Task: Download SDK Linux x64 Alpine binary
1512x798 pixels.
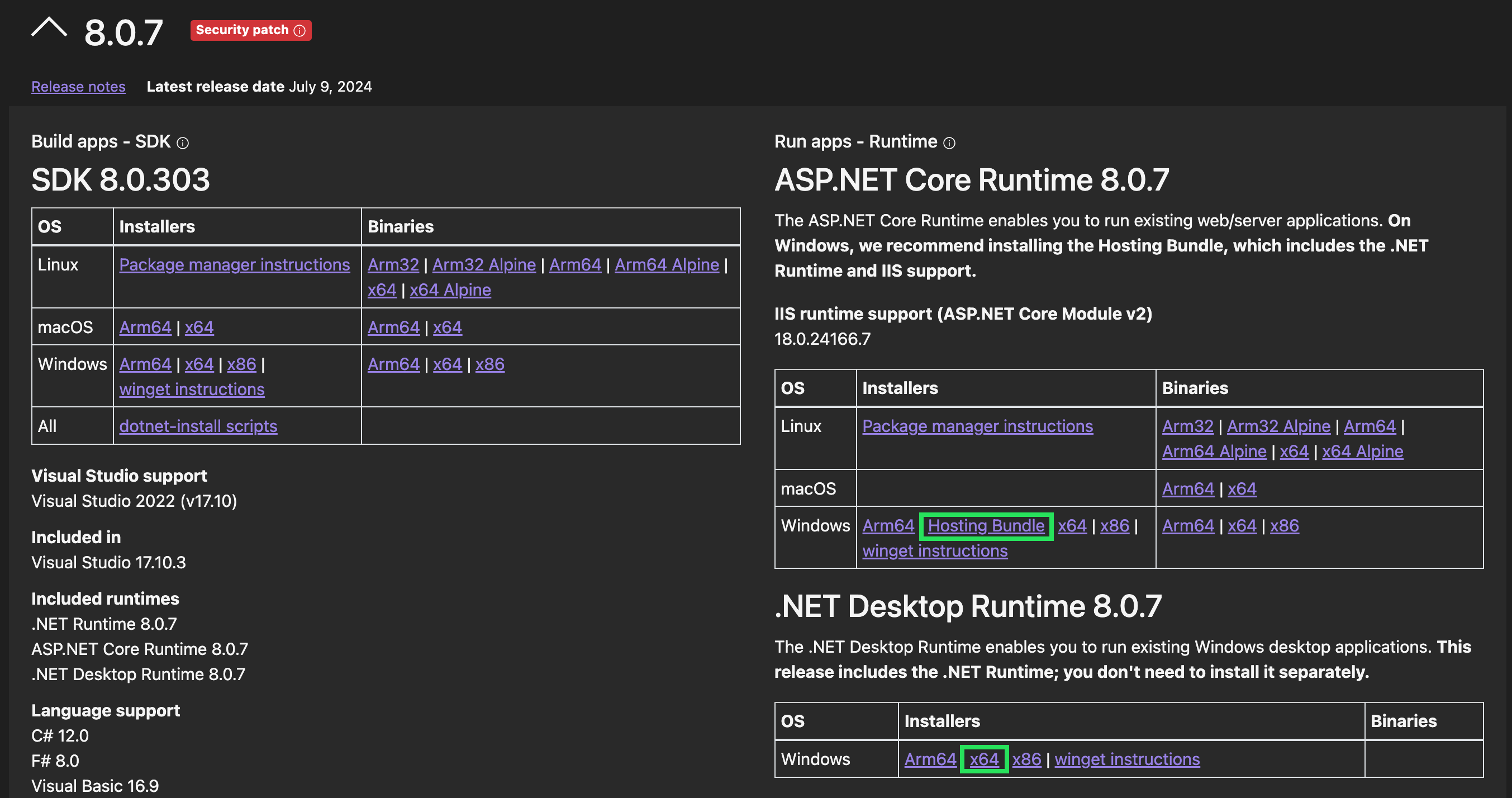Action: pos(450,290)
